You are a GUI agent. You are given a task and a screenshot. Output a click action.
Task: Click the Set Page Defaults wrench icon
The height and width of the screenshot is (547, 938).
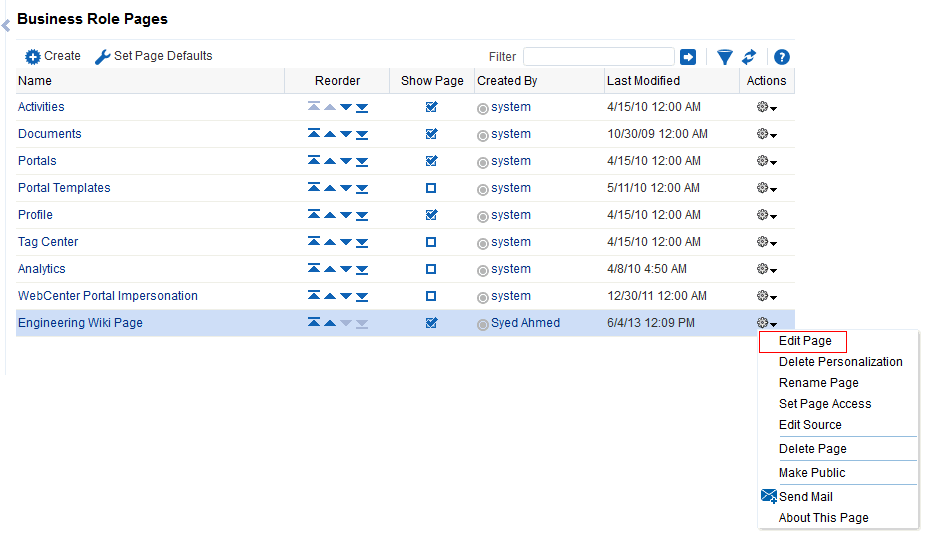point(103,56)
